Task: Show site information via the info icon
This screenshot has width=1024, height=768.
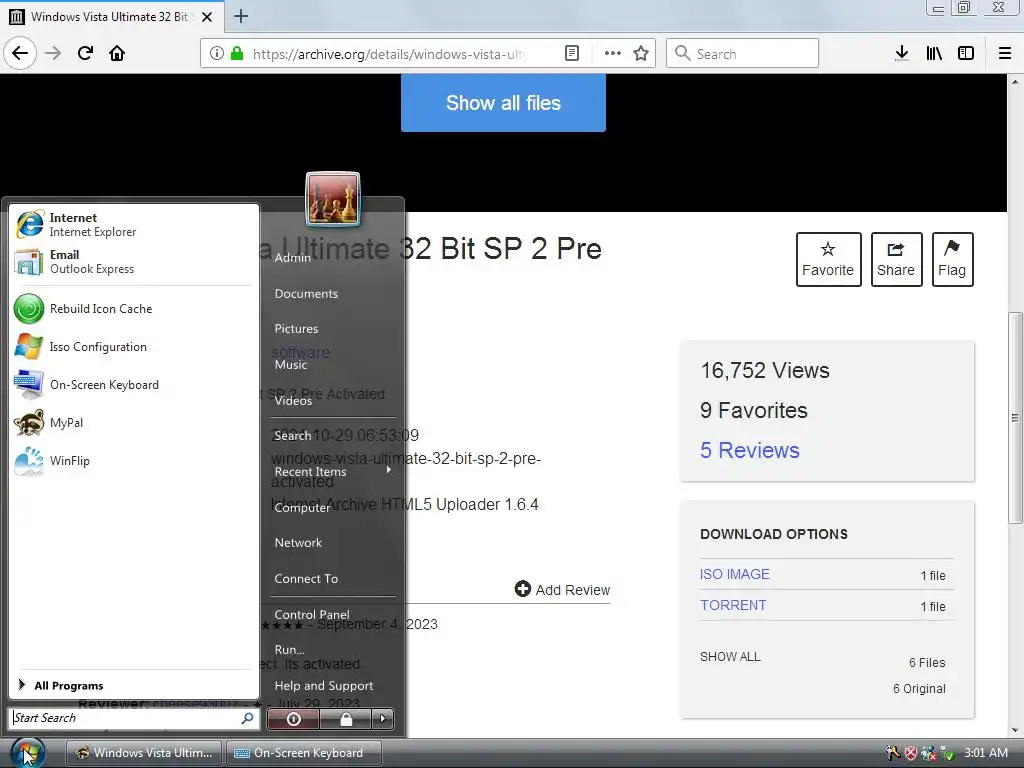Action: click(216, 54)
